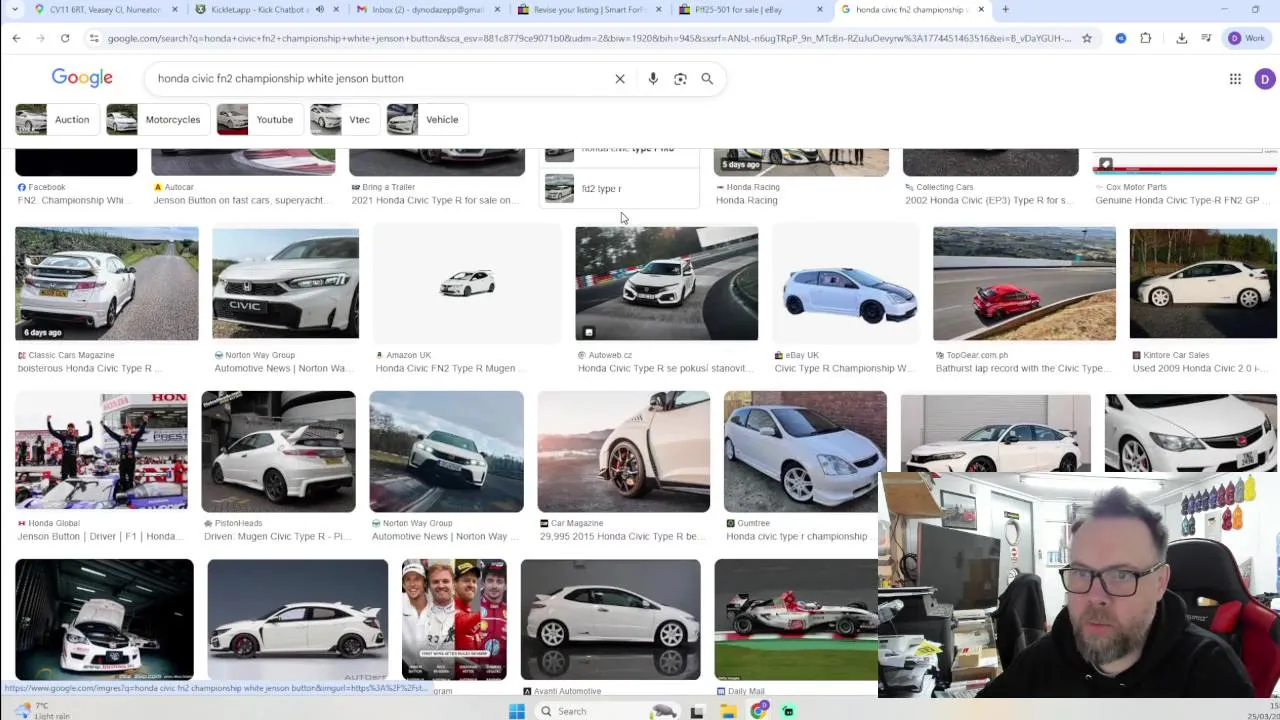This screenshot has height=720, width=1280.
Task: Open TopGear.com.ph Bathurst lap image
Action: click(x=1024, y=283)
